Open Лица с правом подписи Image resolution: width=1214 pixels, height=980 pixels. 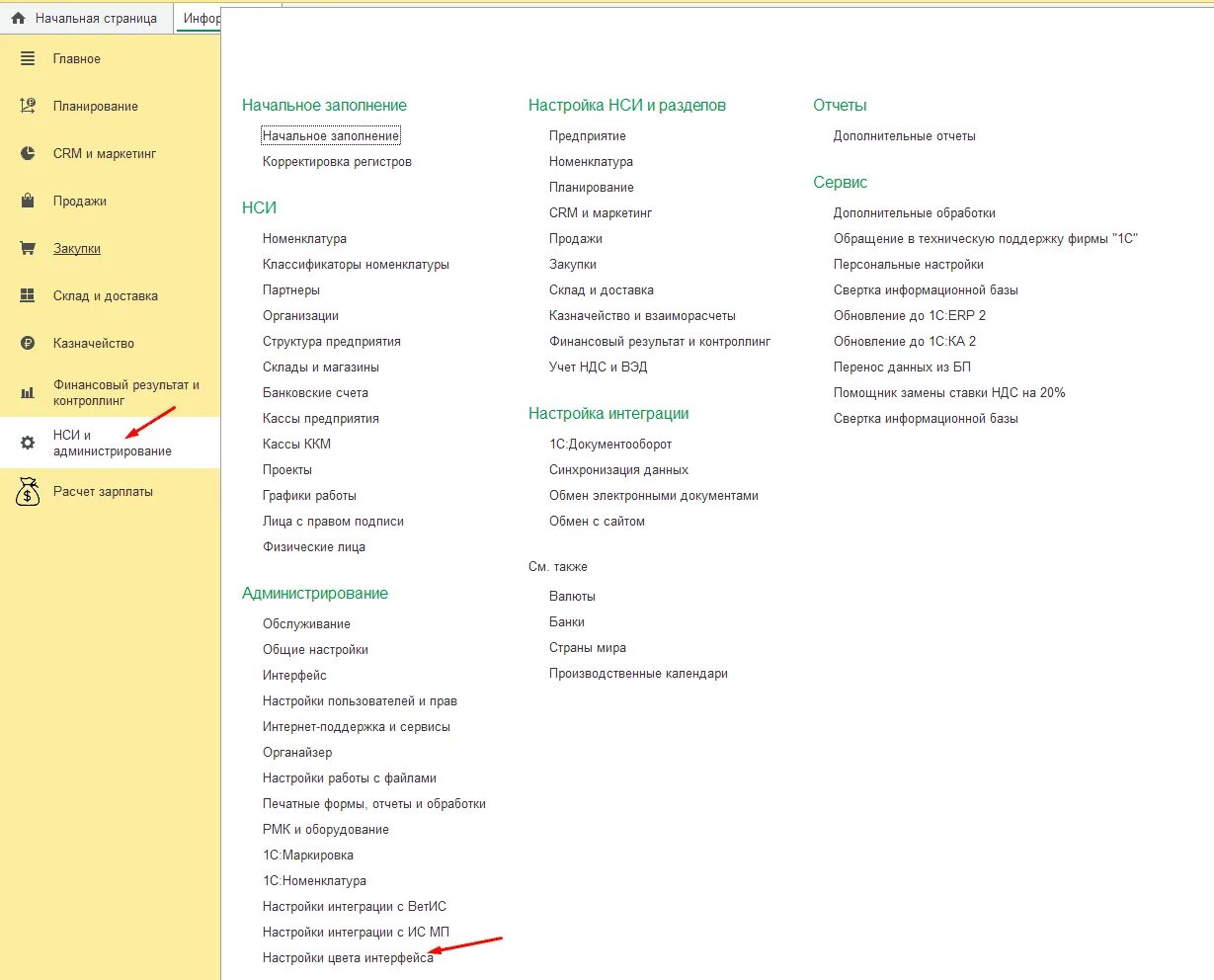pos(333,522)
